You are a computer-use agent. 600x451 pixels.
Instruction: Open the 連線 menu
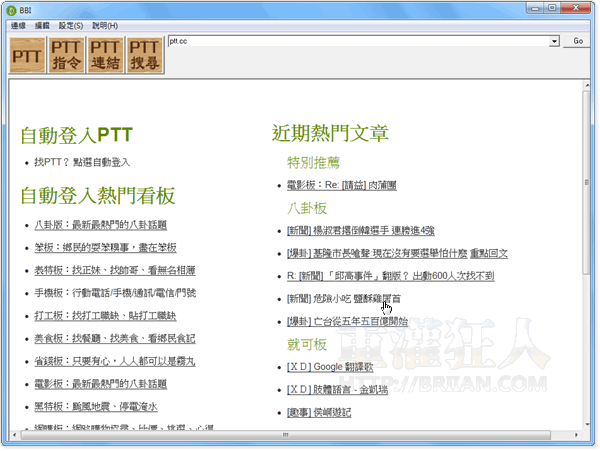[x=18, y=26]
